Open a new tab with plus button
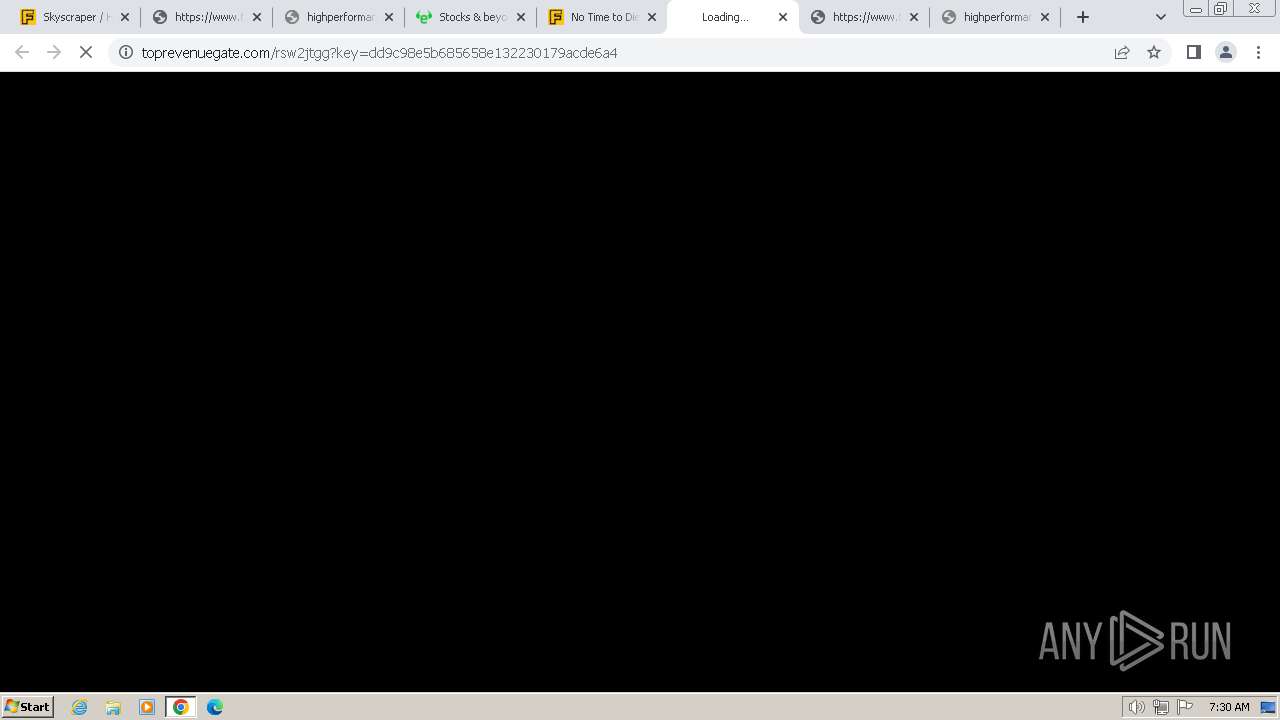 tap(1083, 17)
